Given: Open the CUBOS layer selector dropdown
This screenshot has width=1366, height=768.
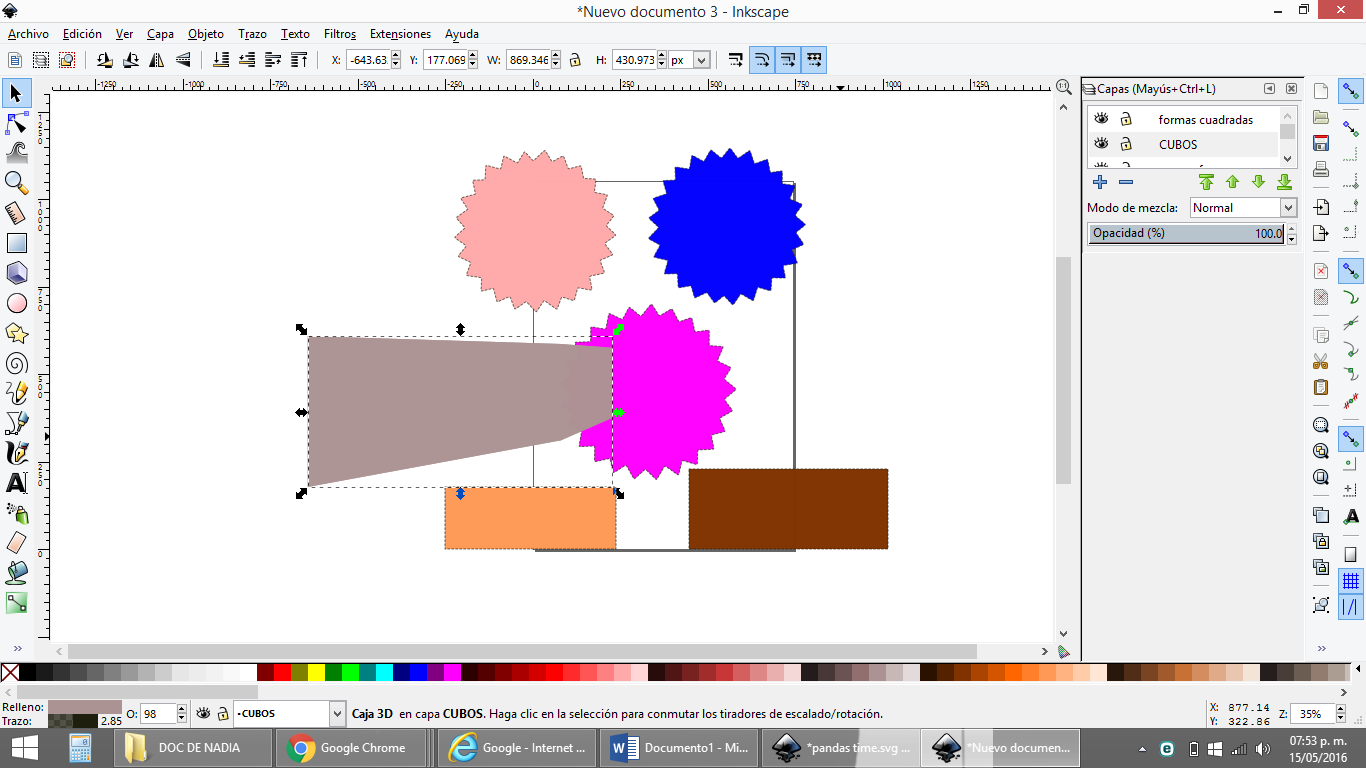Looking at the screenshot, I should pos(290,714).
